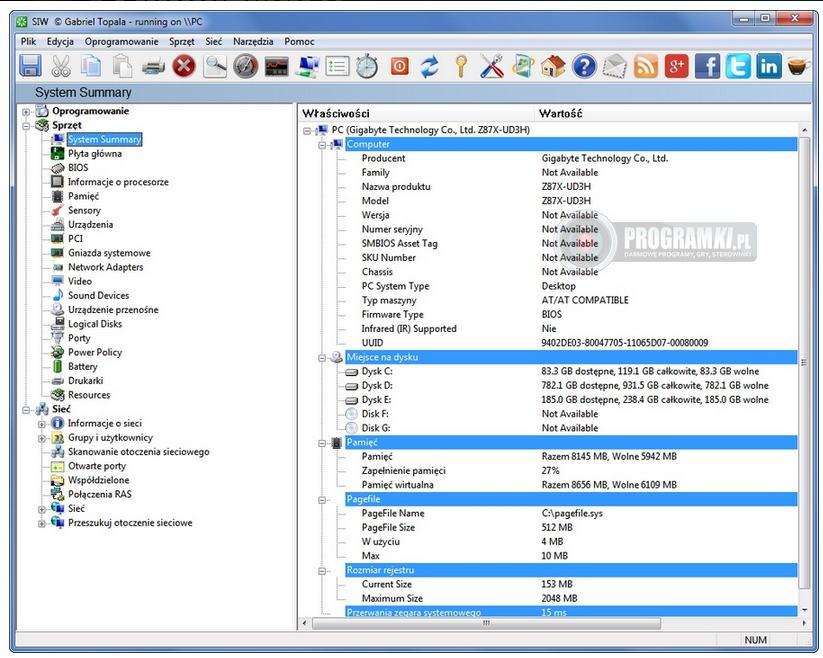
Task: Click the blue refresh arrows icon
Action: (430, 67)
